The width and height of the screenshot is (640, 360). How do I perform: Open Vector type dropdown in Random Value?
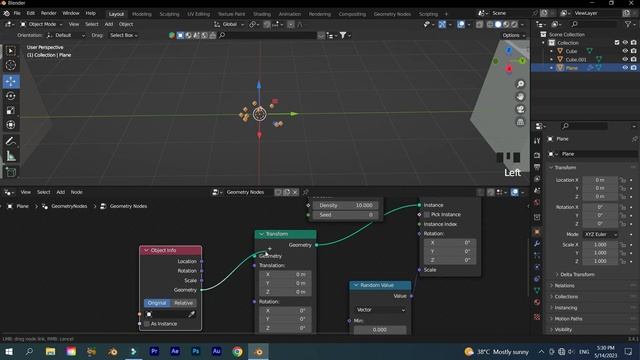tap(380, 310)
